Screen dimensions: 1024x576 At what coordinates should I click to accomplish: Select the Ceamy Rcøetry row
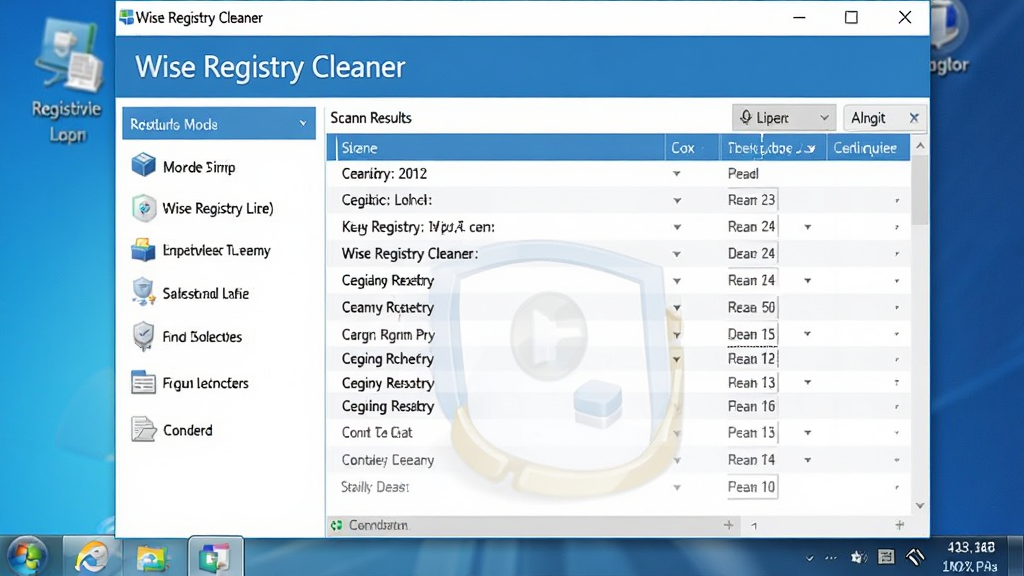(x=618, y=307)
